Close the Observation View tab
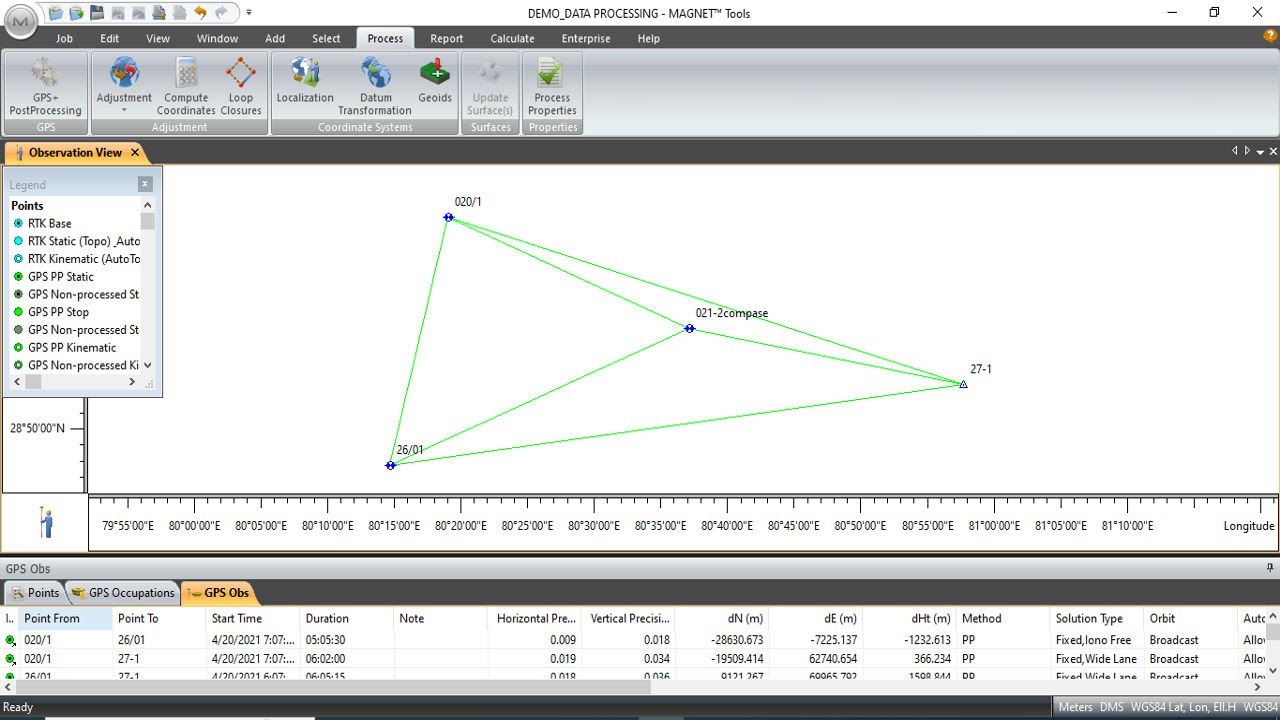 pos(134,153)
